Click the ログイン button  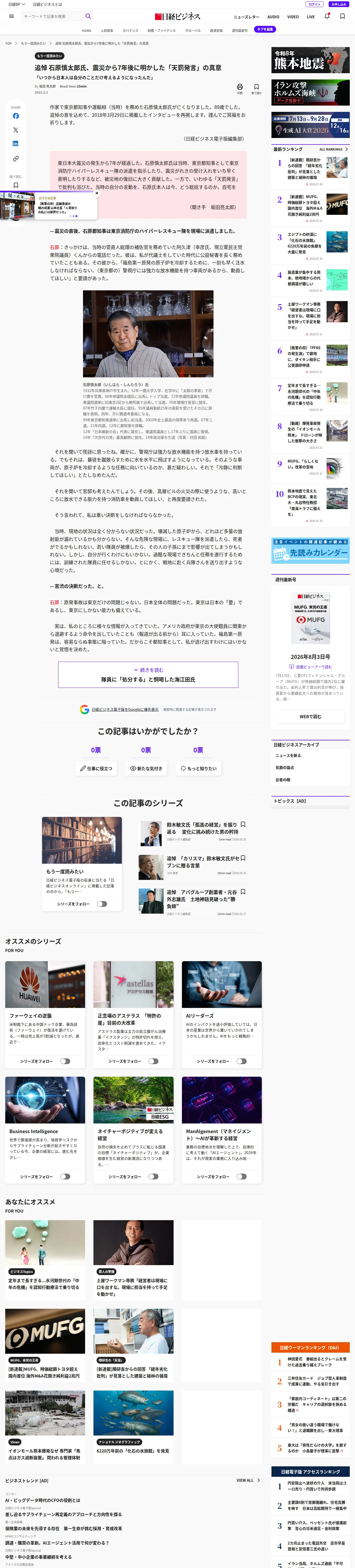click(314, 4)
